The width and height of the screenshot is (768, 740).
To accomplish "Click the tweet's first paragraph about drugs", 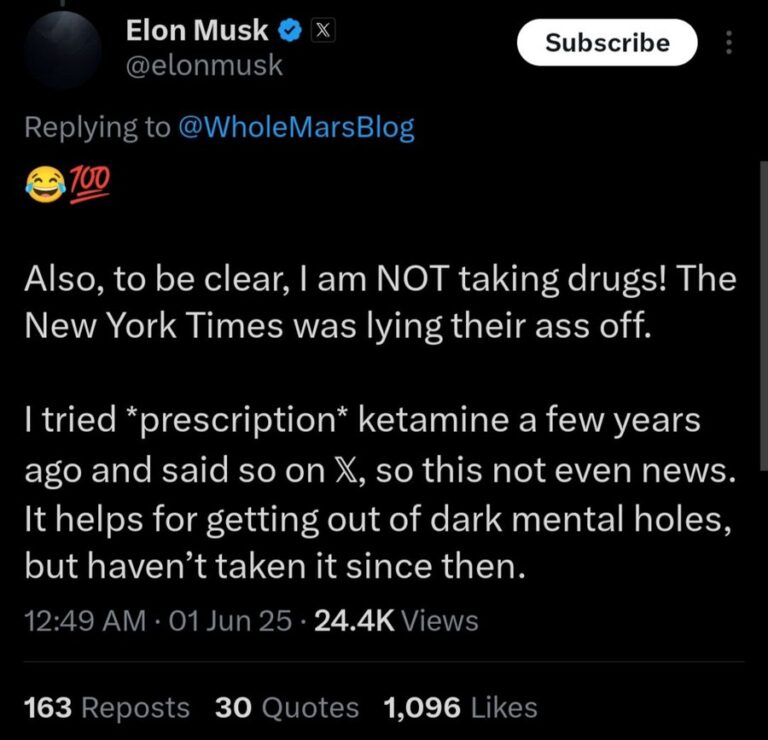I will click(x=378, y=304).
